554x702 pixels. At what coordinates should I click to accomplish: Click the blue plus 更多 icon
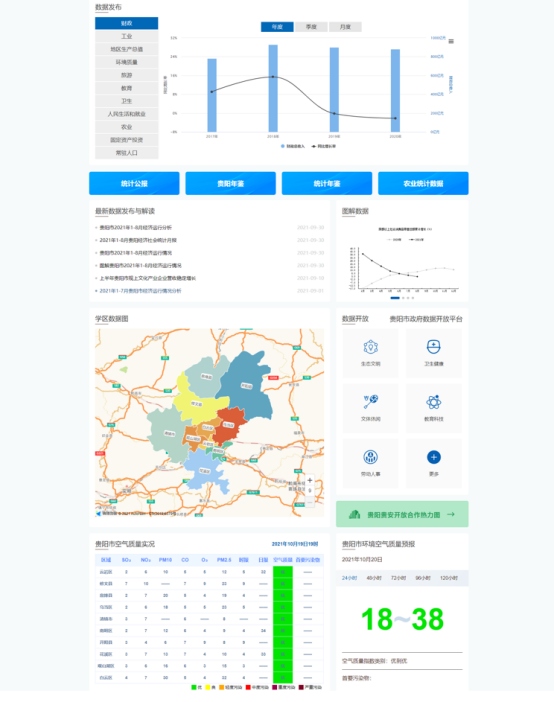click(434, 457)
